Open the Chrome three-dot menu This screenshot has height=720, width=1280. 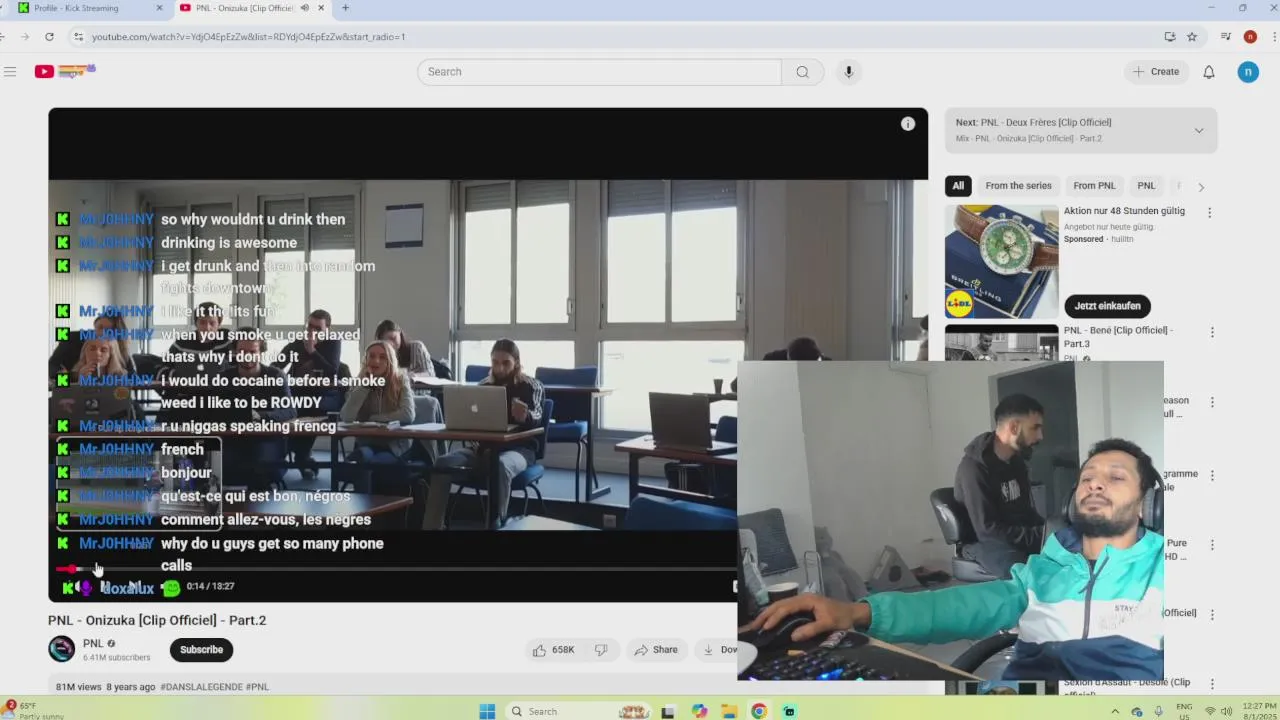1272,37
